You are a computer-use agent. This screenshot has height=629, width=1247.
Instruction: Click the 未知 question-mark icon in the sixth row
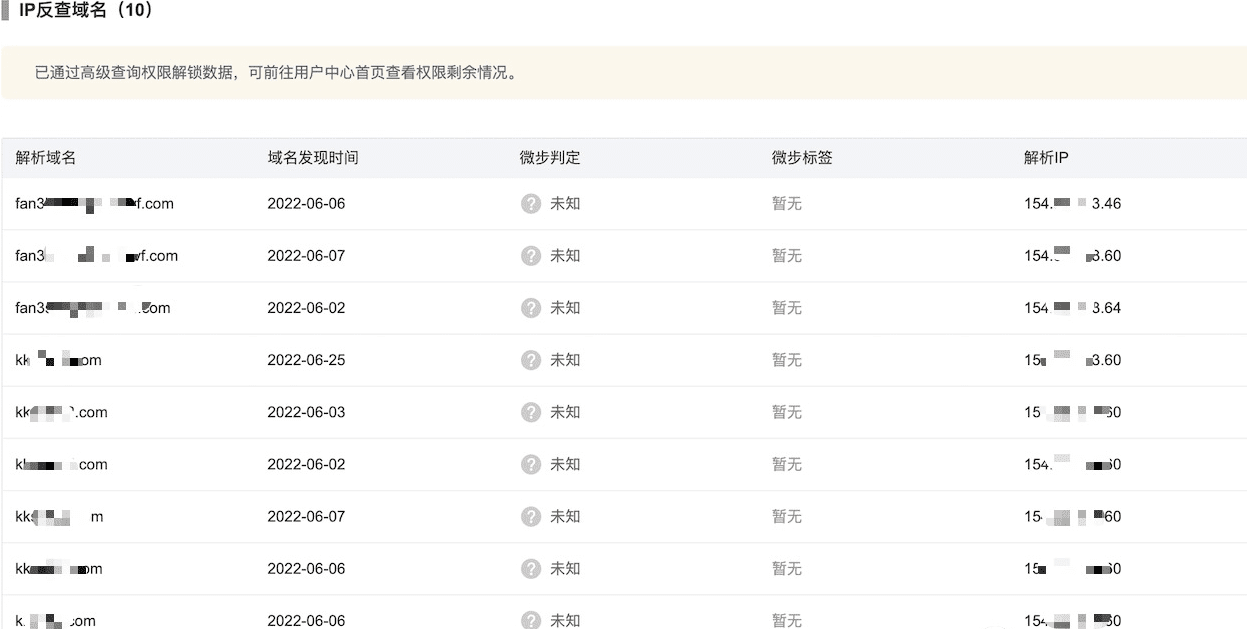pyautogui.click(x=531, y=464)
